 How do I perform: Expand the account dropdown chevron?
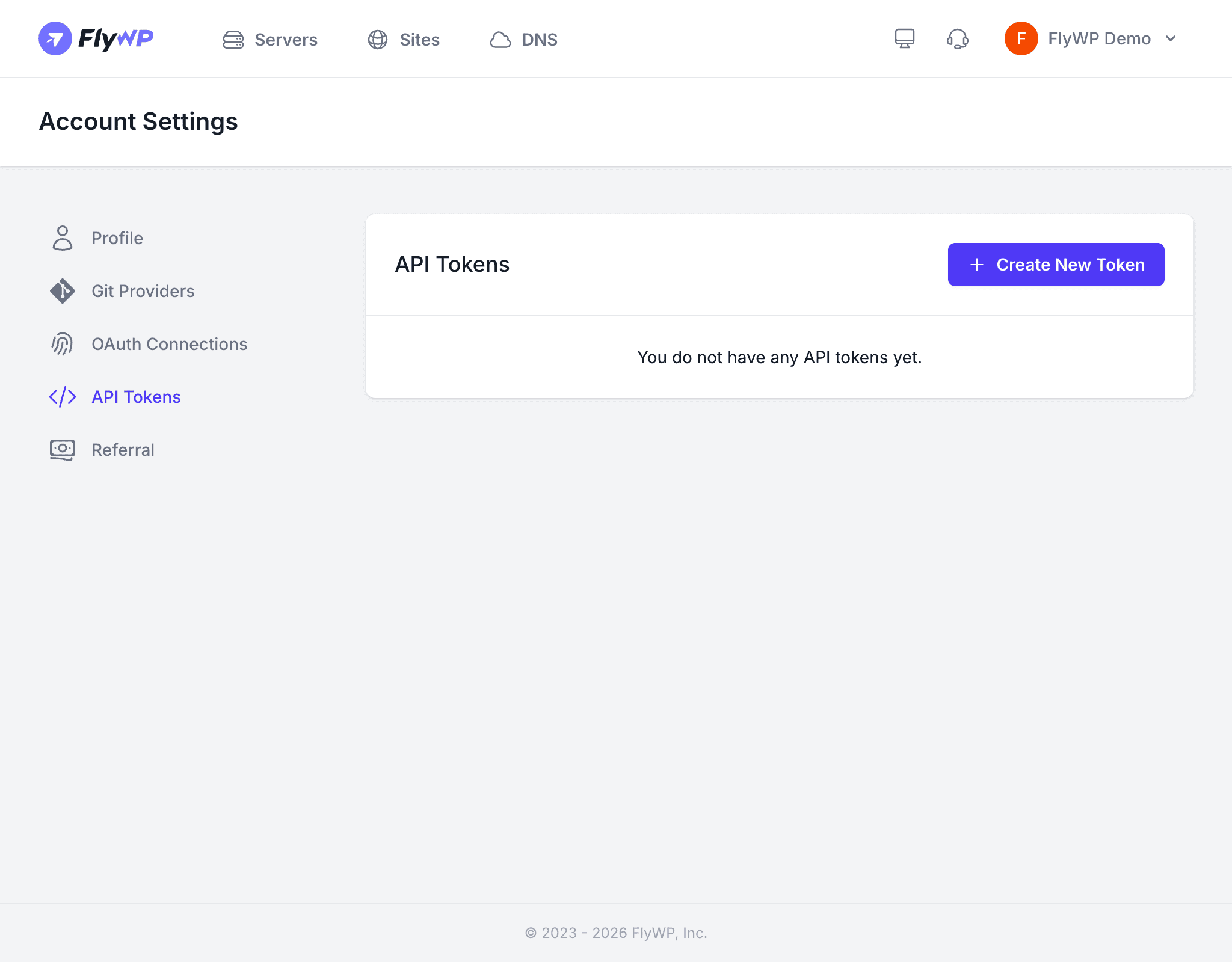tap(1171, 38)
